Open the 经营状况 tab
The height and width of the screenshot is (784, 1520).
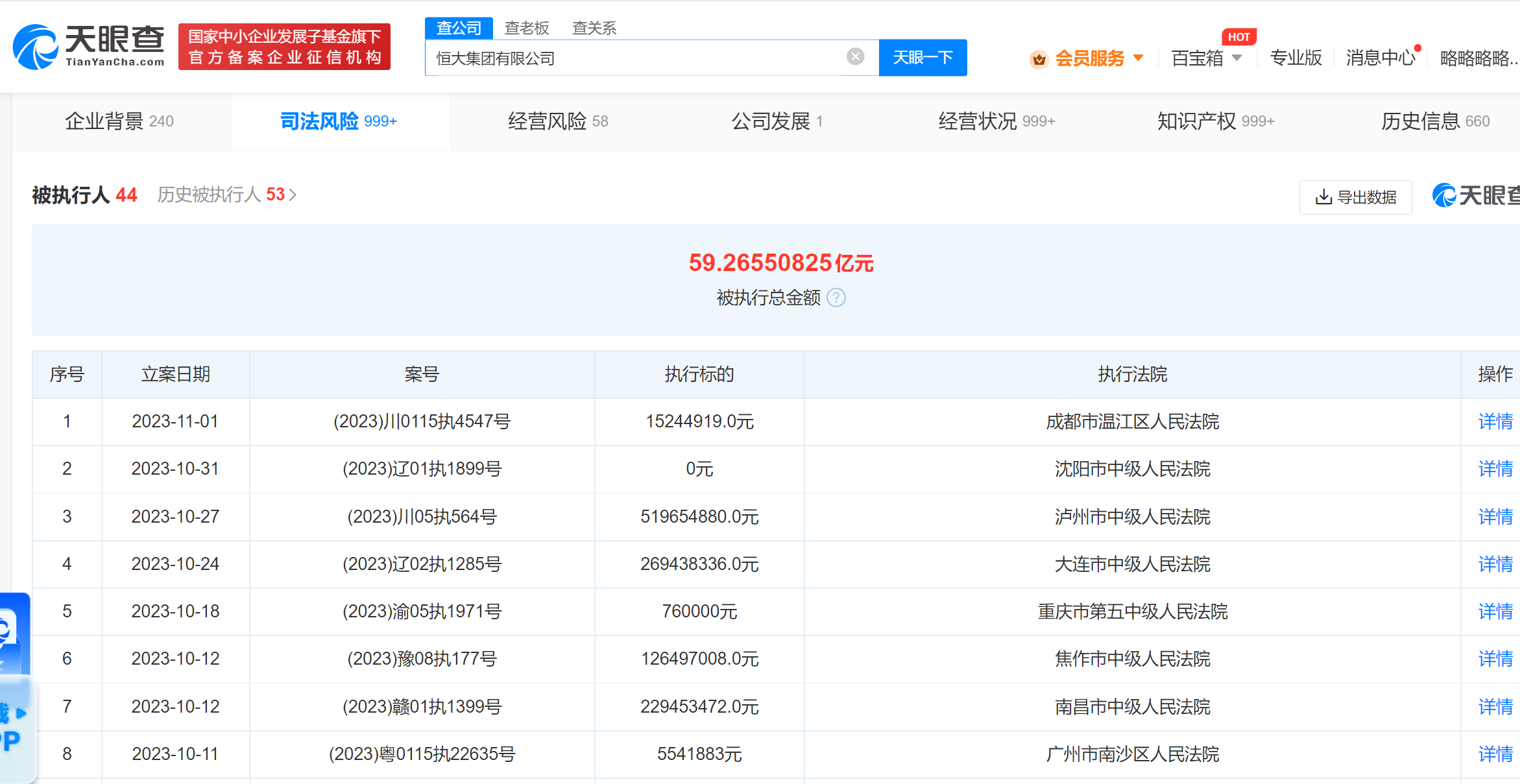pyautogui.click(x=996, y=121)
